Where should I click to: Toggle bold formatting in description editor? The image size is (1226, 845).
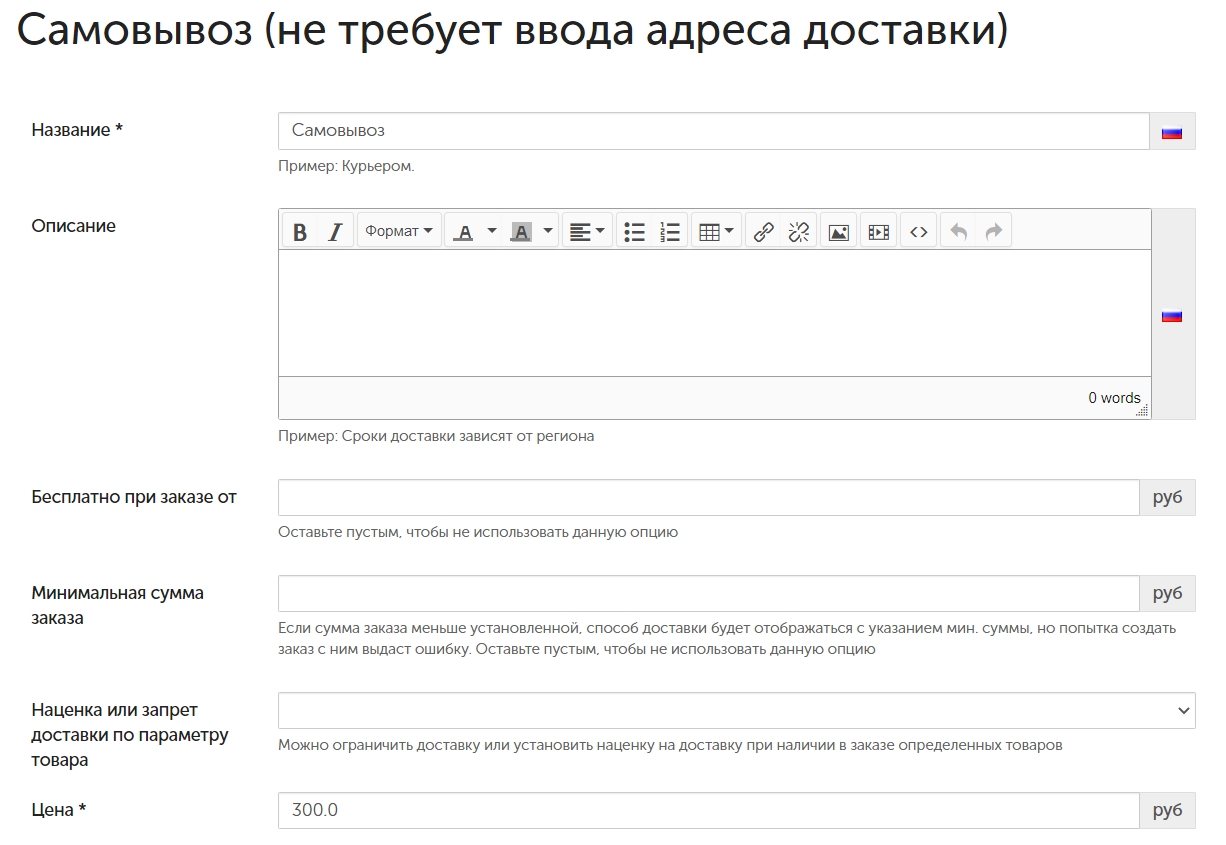pyautogui.click(x=300, y=231)
